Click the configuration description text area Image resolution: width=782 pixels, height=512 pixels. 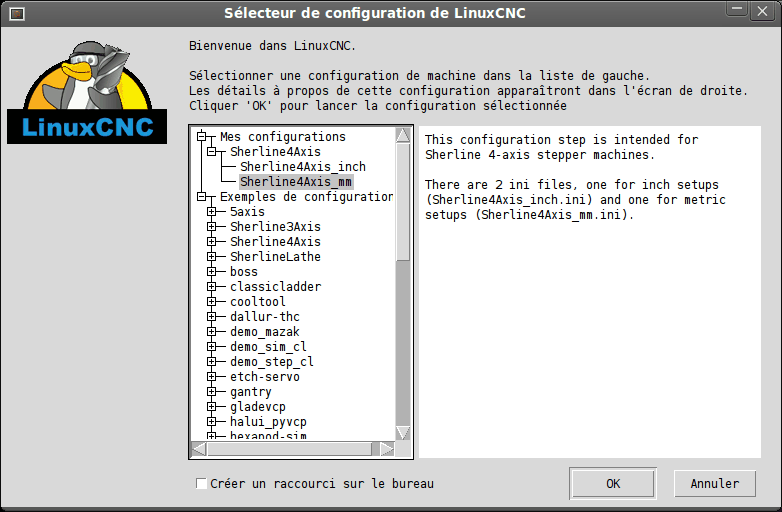pos(590,292)
